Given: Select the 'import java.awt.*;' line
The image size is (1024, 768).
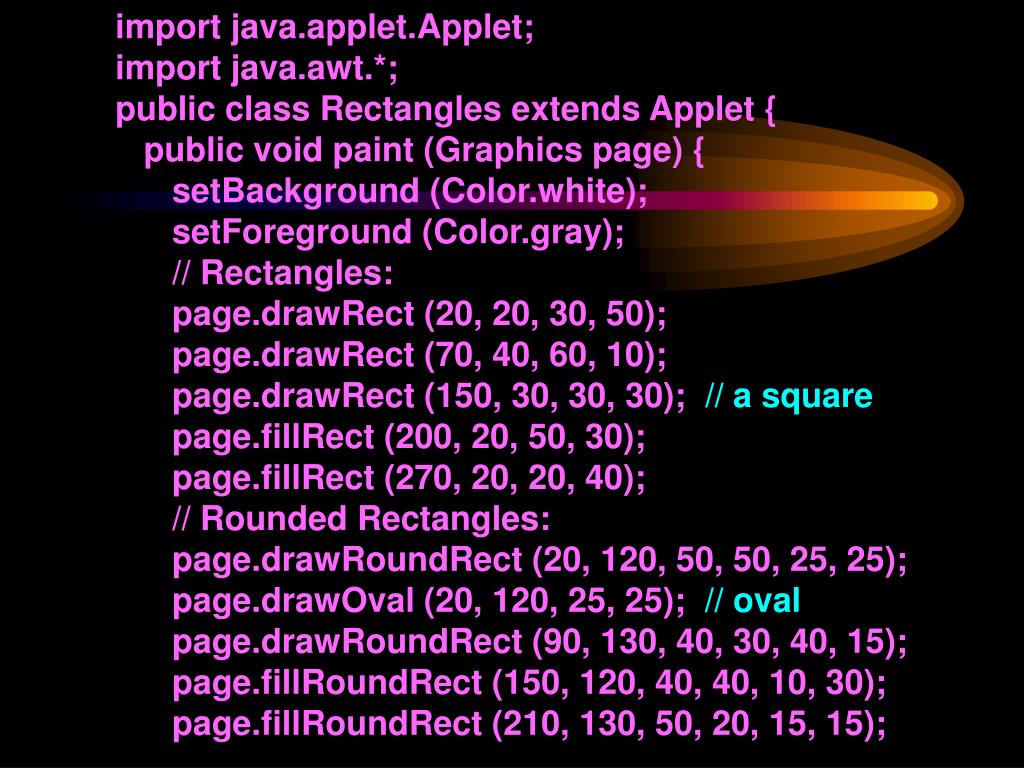Looking at the screenshot, I should (x=257, y=69).
